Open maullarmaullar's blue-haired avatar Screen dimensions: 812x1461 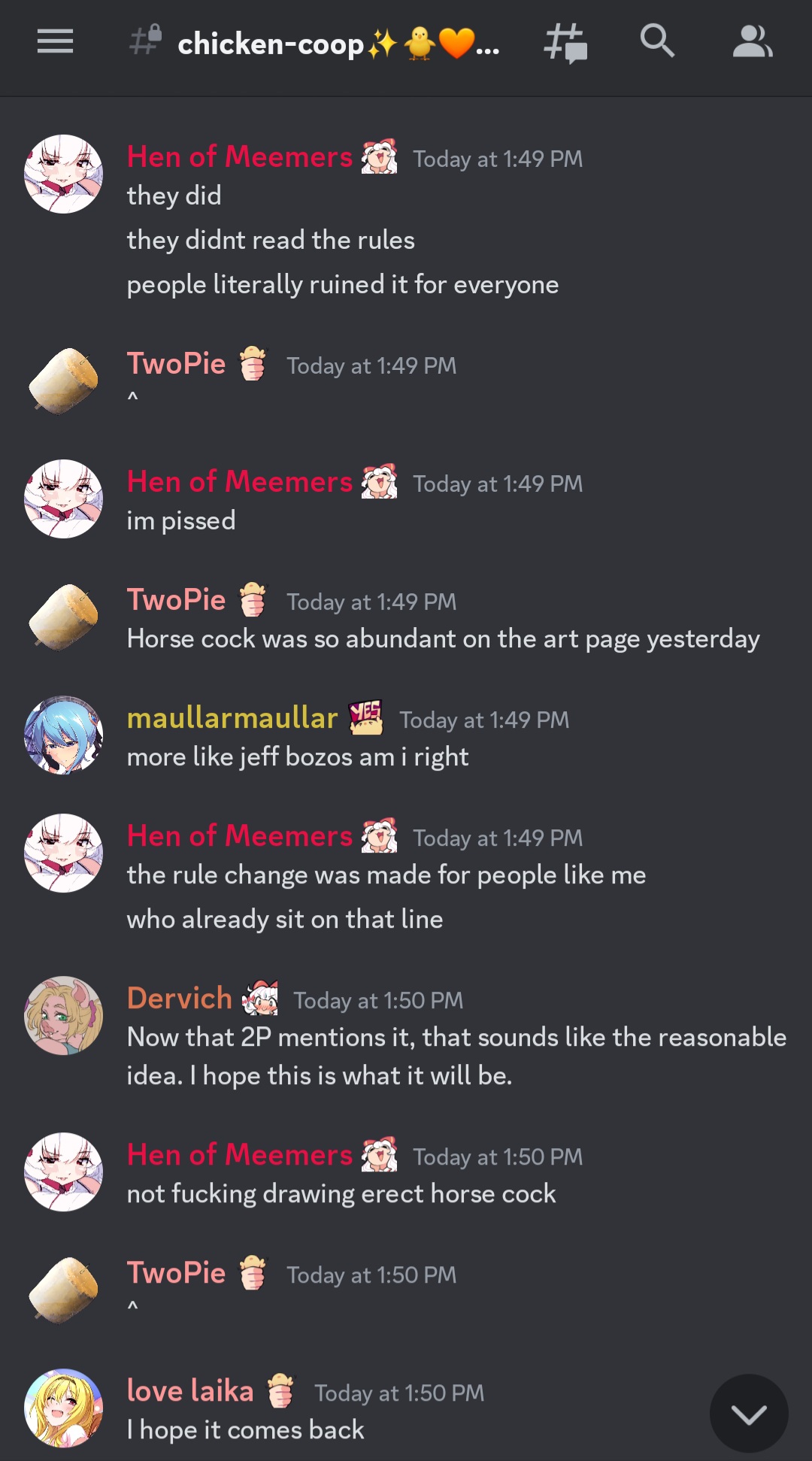pyautogui.click(x=64, y=735)
